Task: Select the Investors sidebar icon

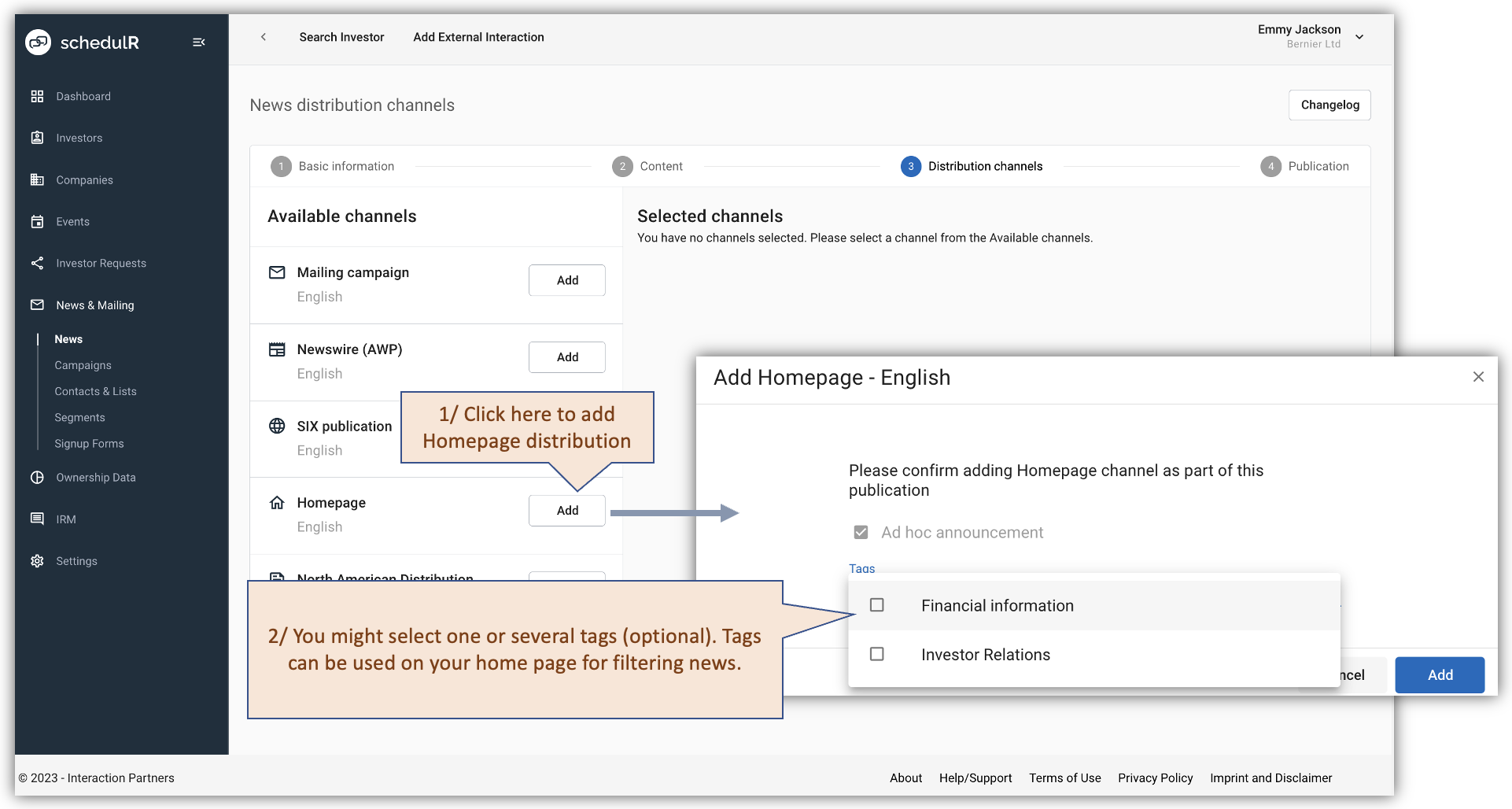Action: [37, 138]
